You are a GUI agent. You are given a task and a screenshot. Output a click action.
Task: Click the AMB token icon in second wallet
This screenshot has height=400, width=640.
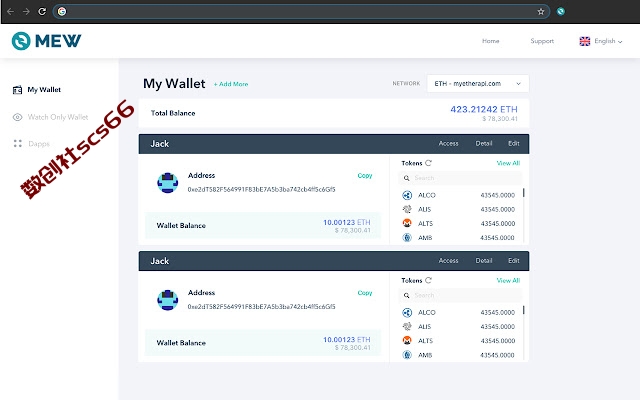[407, 355]
